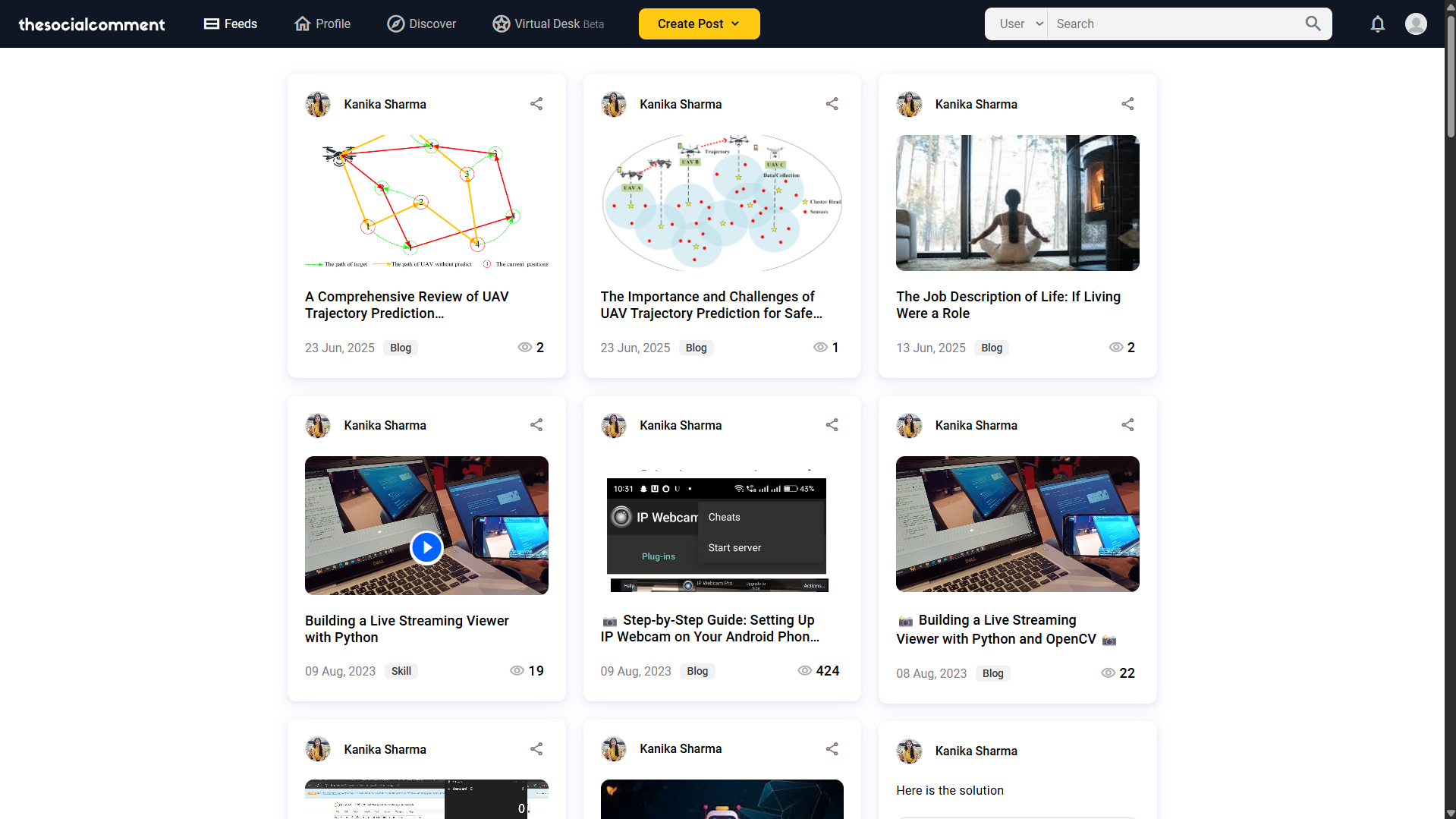Select the Skill tag on Live Streaming post
The image size is (1456, 819).
tap(401, 671)
